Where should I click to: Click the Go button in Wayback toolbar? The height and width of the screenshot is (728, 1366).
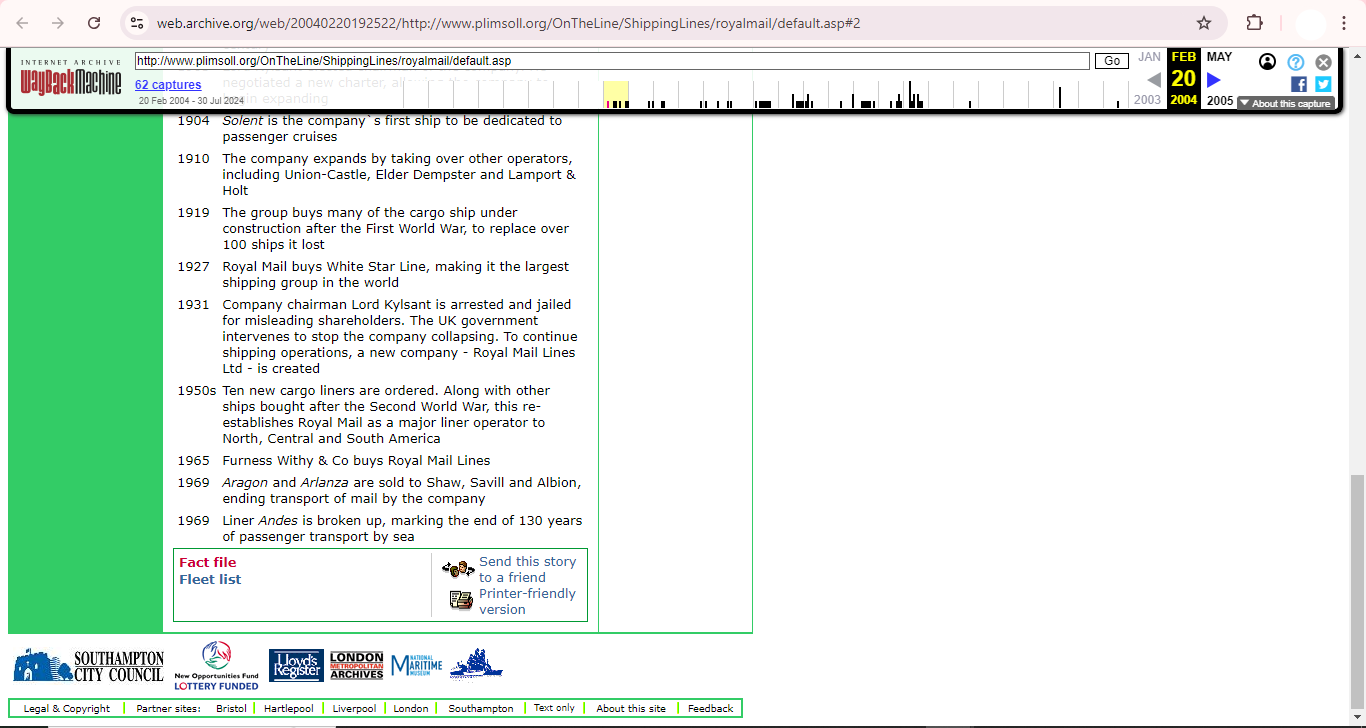1112,61
